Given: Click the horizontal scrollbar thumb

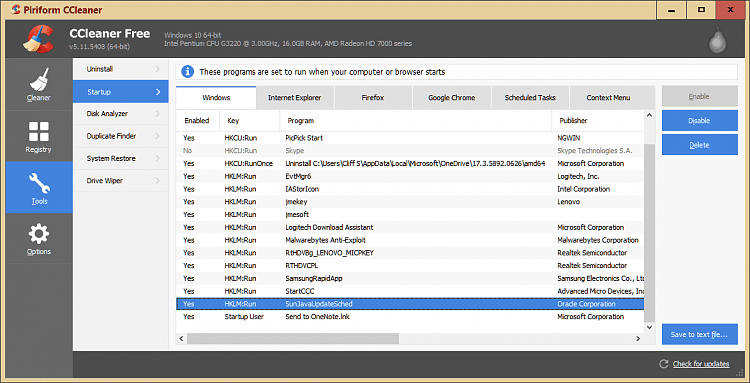Looking at the screenshot, I should point(293,339).
